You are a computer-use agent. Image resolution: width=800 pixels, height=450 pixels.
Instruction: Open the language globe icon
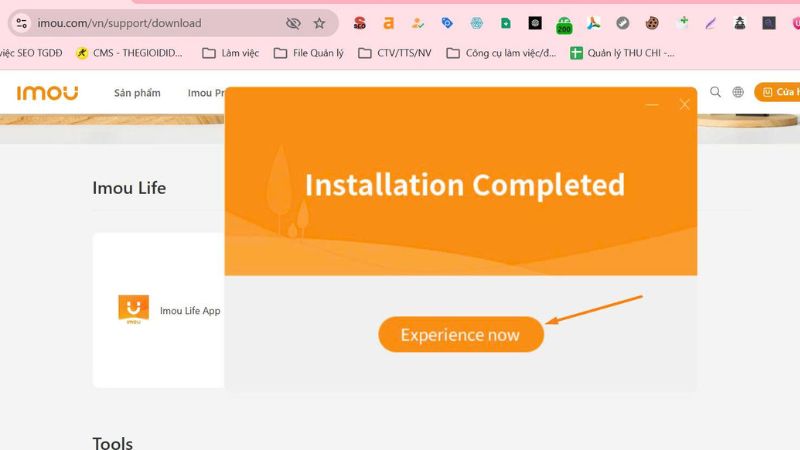[x=738, y=92]
